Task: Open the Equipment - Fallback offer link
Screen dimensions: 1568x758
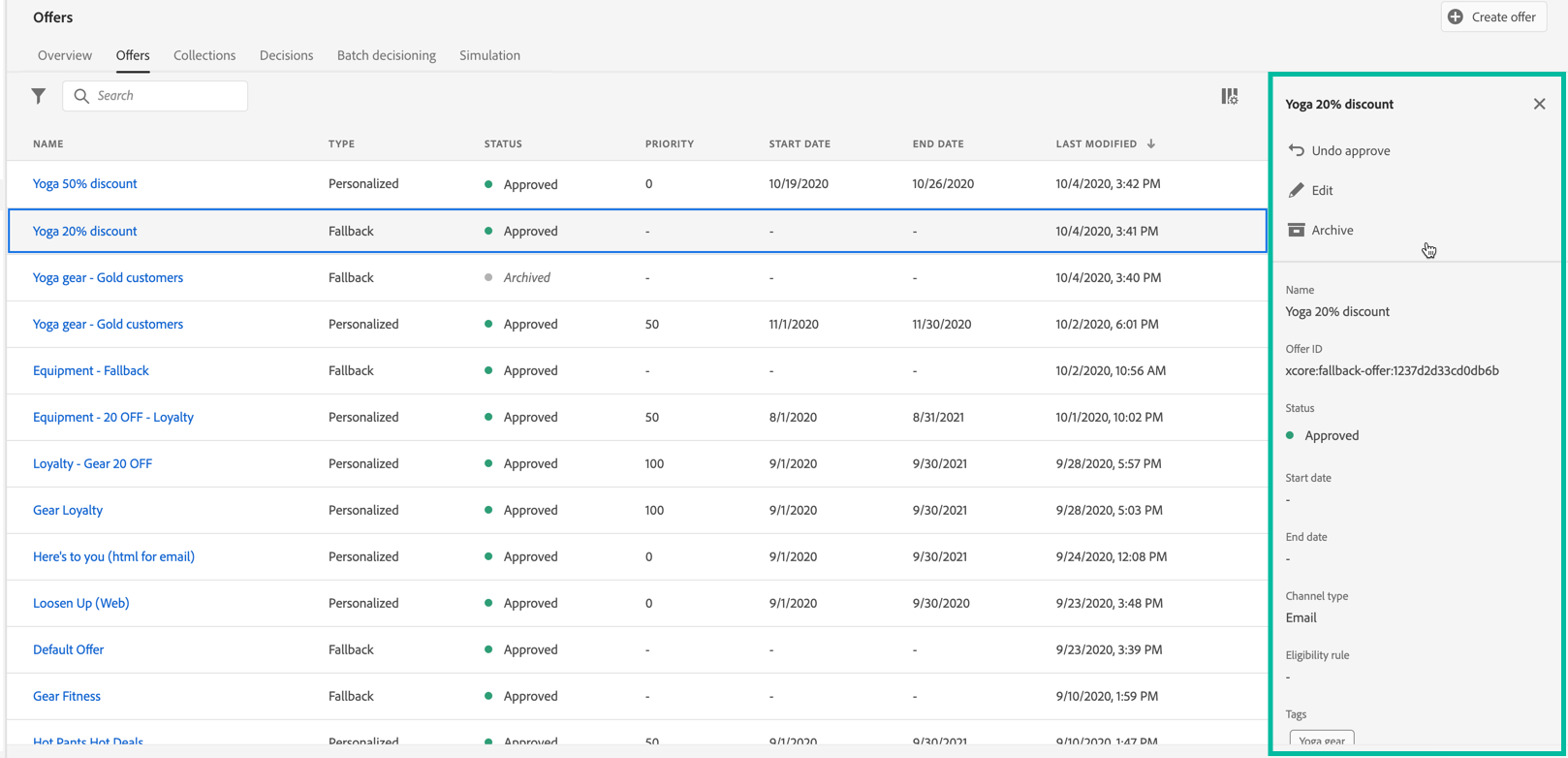Action: [x=91, y=370]
